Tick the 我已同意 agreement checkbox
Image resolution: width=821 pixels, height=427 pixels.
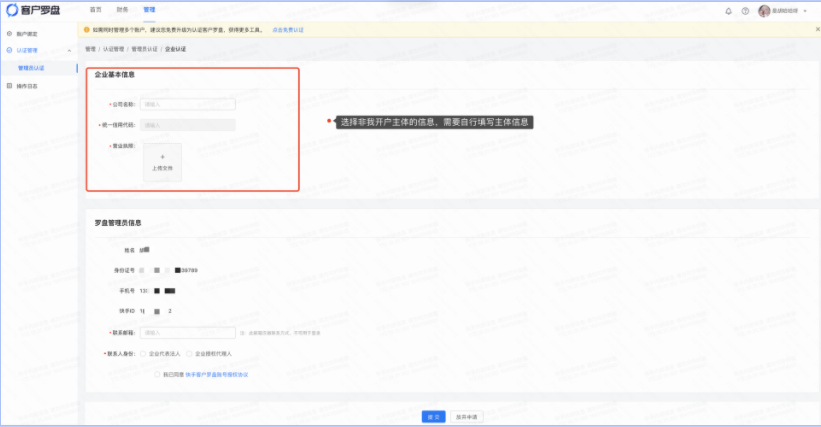(x=157, y=375)
